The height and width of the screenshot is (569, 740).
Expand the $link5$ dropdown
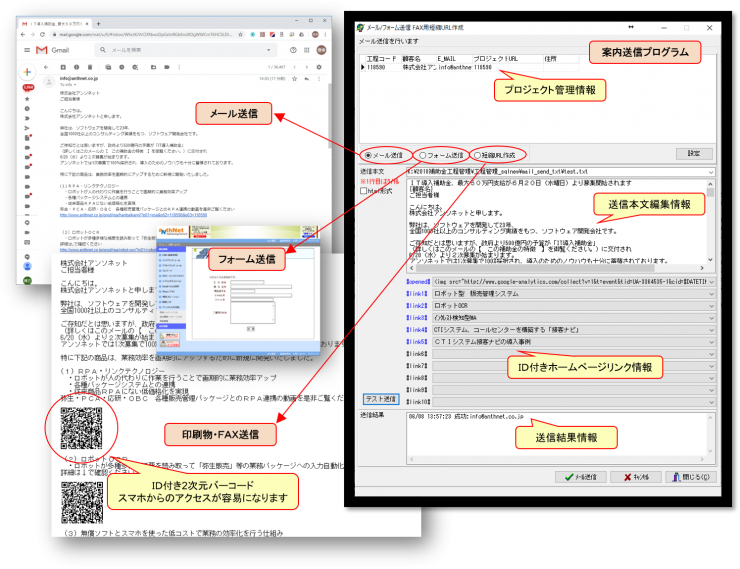point(711,342)
